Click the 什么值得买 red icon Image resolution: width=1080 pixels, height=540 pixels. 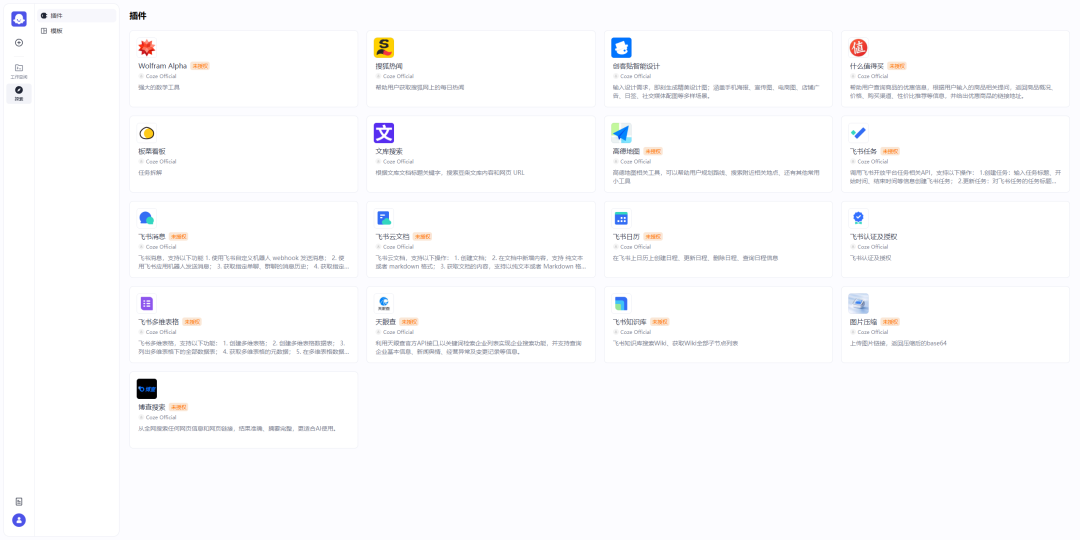click(858, 48)
